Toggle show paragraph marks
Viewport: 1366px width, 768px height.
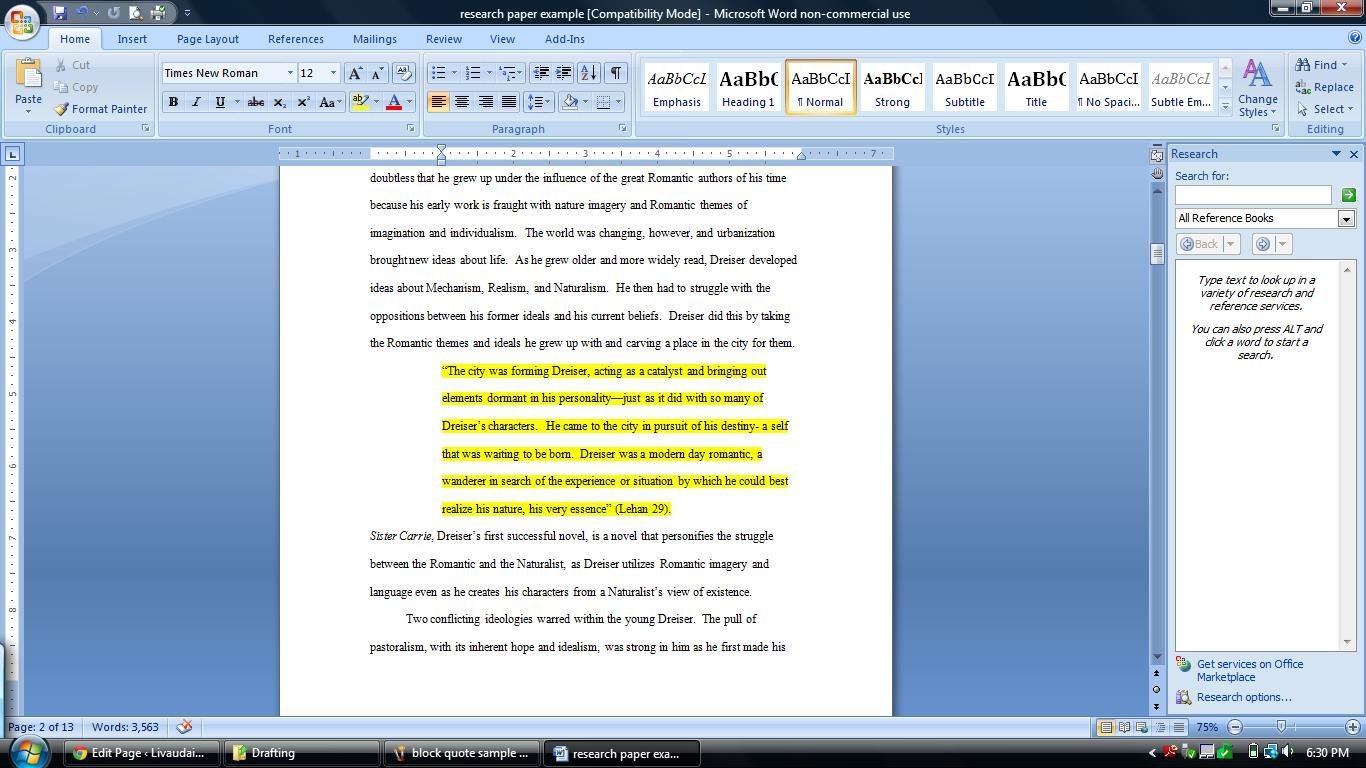click(x=616, y=73)
